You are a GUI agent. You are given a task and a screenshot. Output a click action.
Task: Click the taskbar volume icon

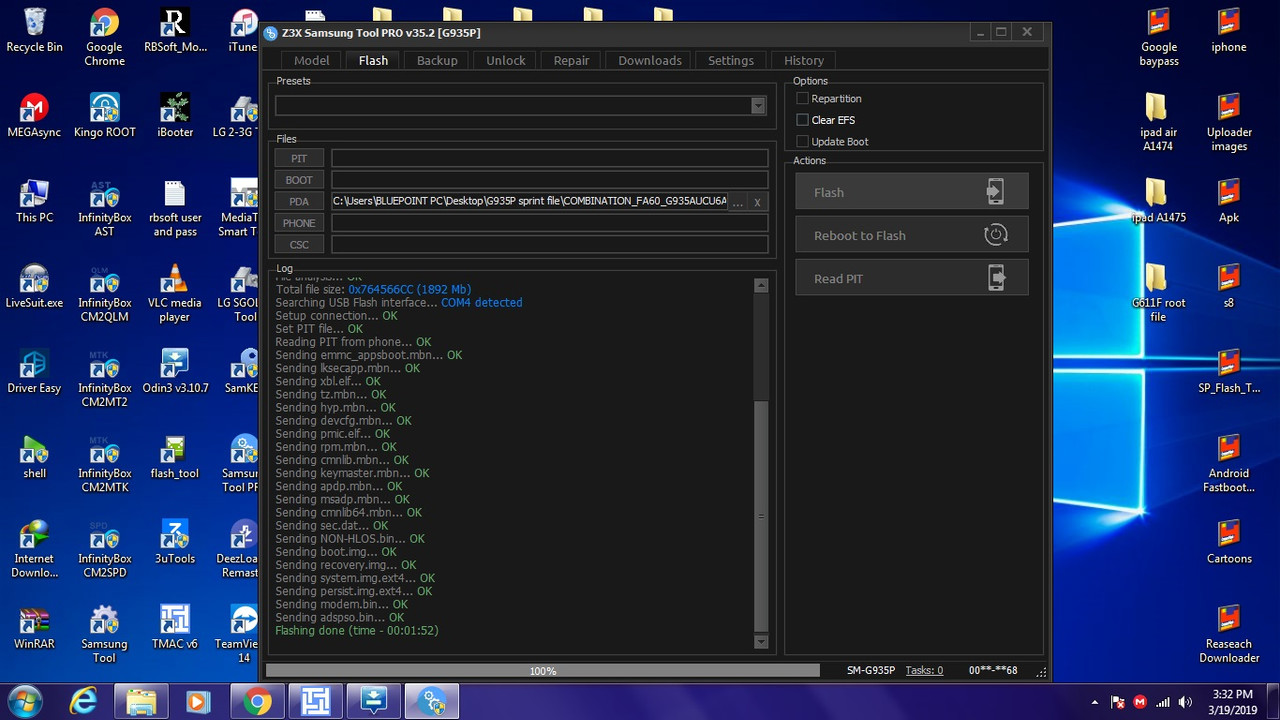coord(1185,702)
